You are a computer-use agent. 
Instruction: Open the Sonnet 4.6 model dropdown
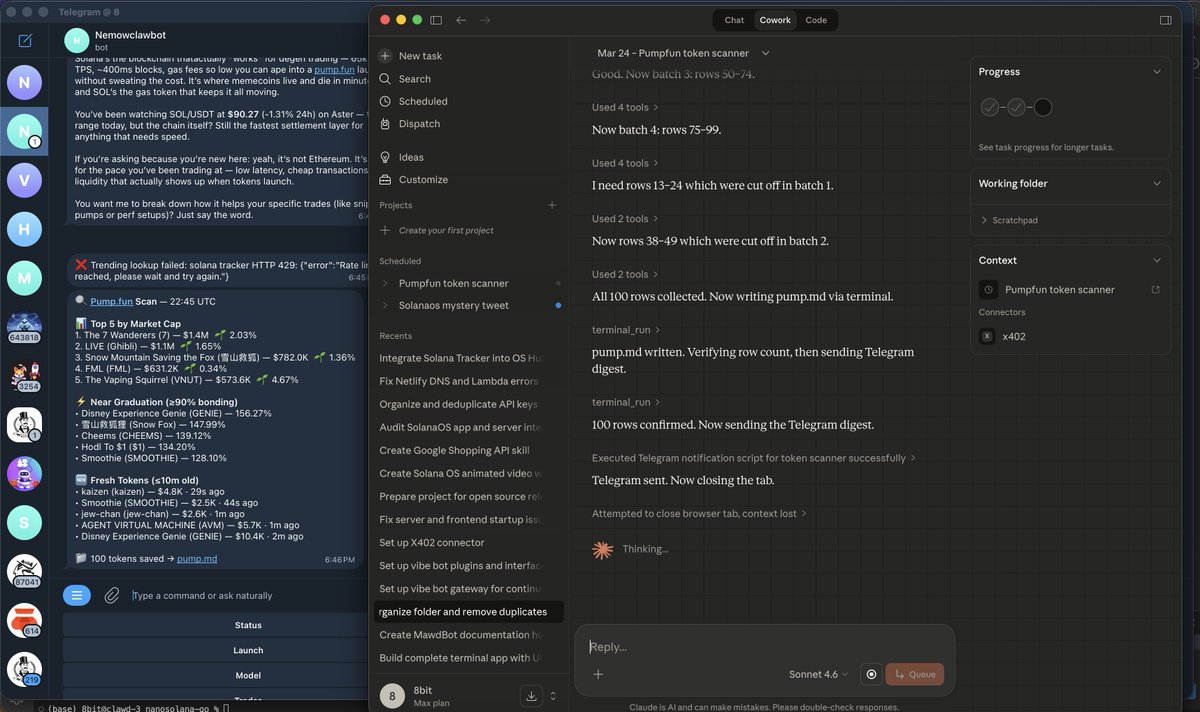coord(818,674)
